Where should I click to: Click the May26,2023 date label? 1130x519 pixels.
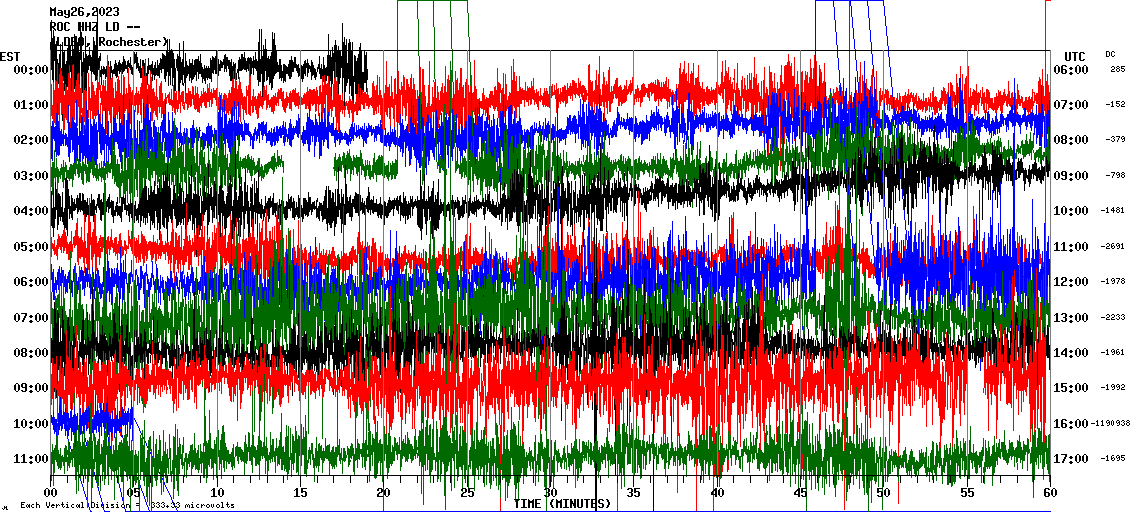click(83, 13)
